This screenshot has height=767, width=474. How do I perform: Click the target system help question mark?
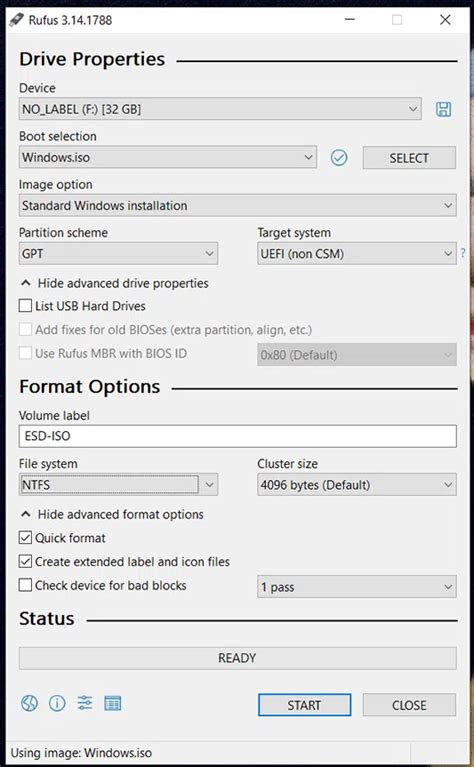pyautogui.click(x=463, y=253)
